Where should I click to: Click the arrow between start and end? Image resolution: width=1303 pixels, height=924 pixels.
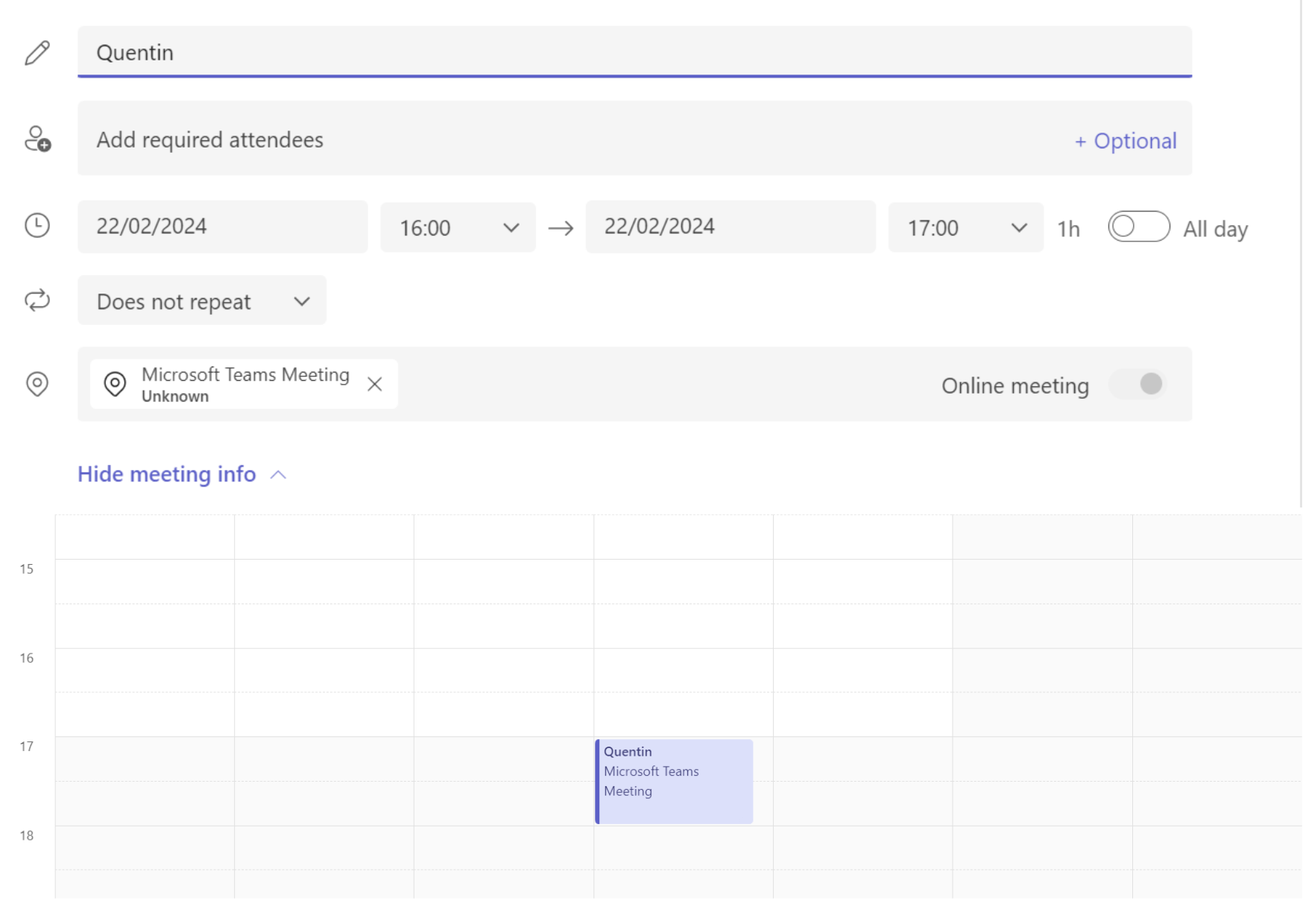point(561,228)
